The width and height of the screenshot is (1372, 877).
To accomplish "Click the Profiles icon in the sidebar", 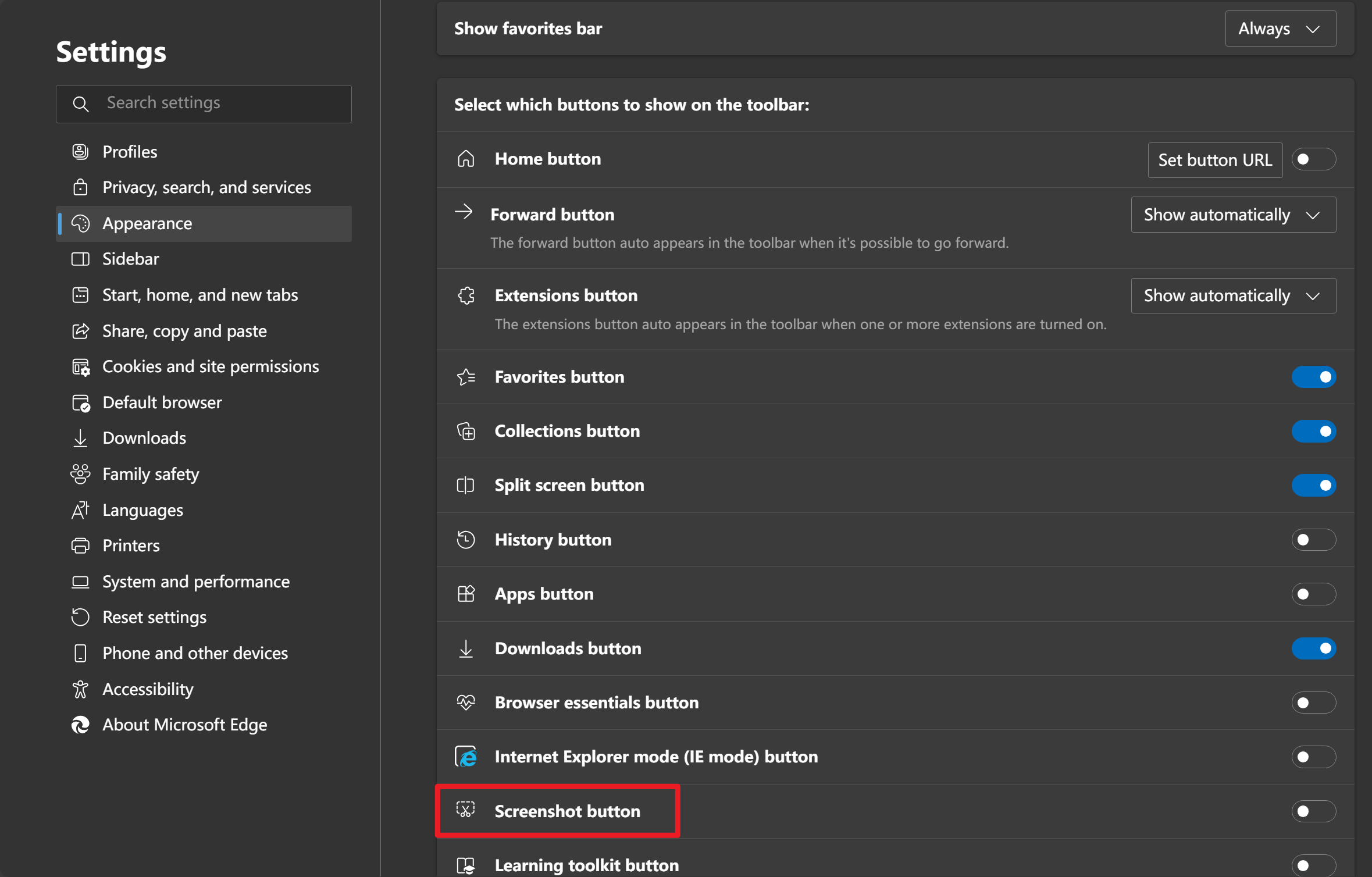I will pos(80,152).
